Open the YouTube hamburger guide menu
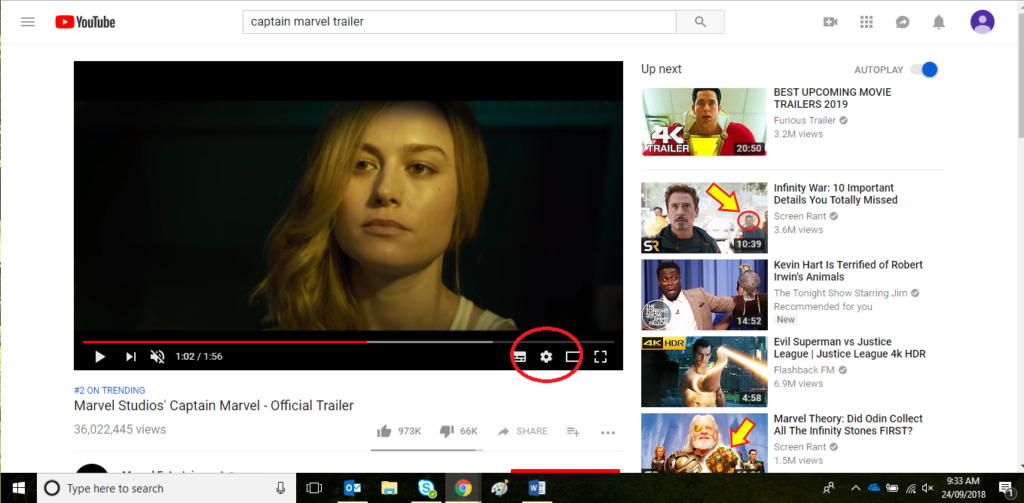 click(x=27, y=22)
